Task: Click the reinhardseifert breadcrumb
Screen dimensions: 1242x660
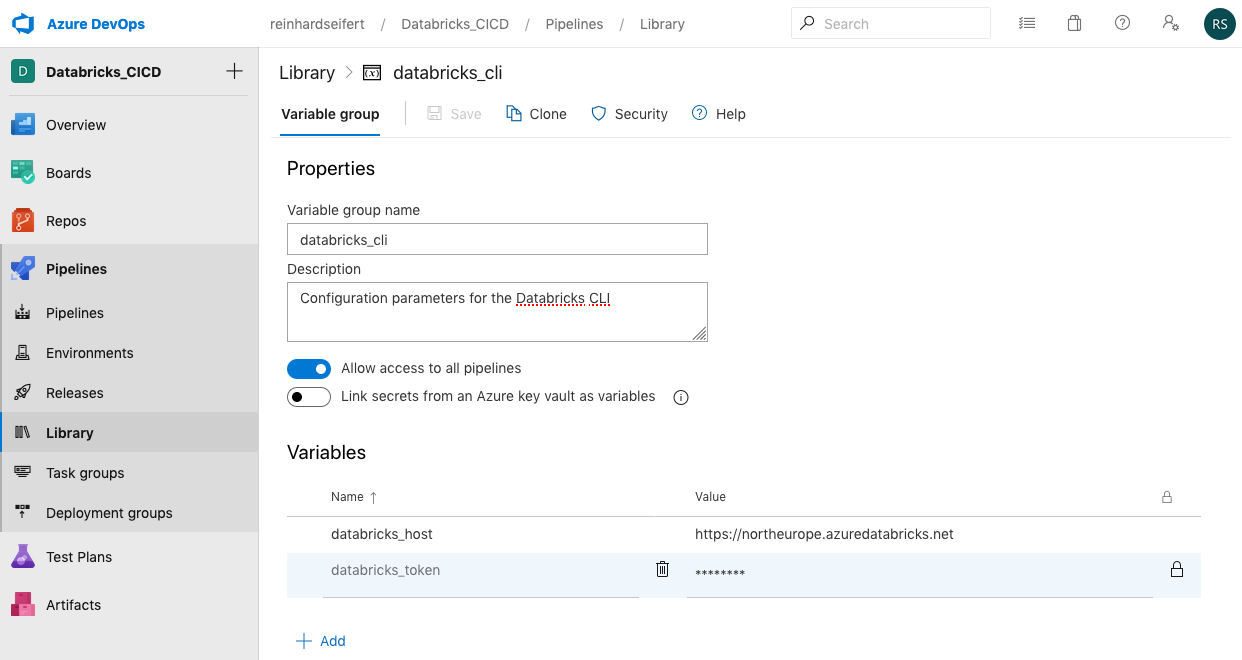Action: click(317, 24)
